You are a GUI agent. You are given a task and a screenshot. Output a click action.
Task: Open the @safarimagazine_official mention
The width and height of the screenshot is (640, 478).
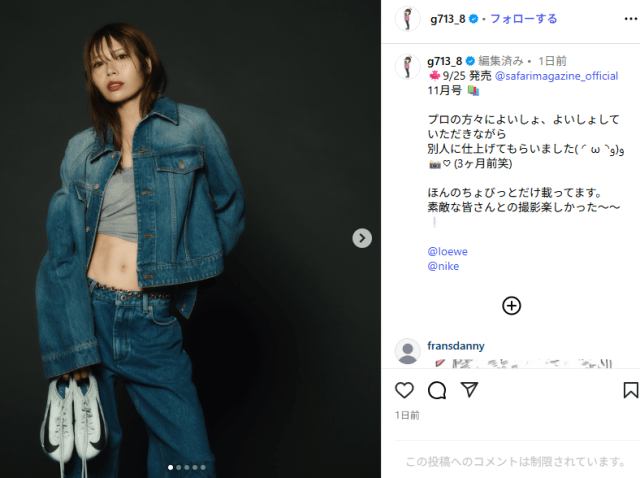click(x=556, y=76)
